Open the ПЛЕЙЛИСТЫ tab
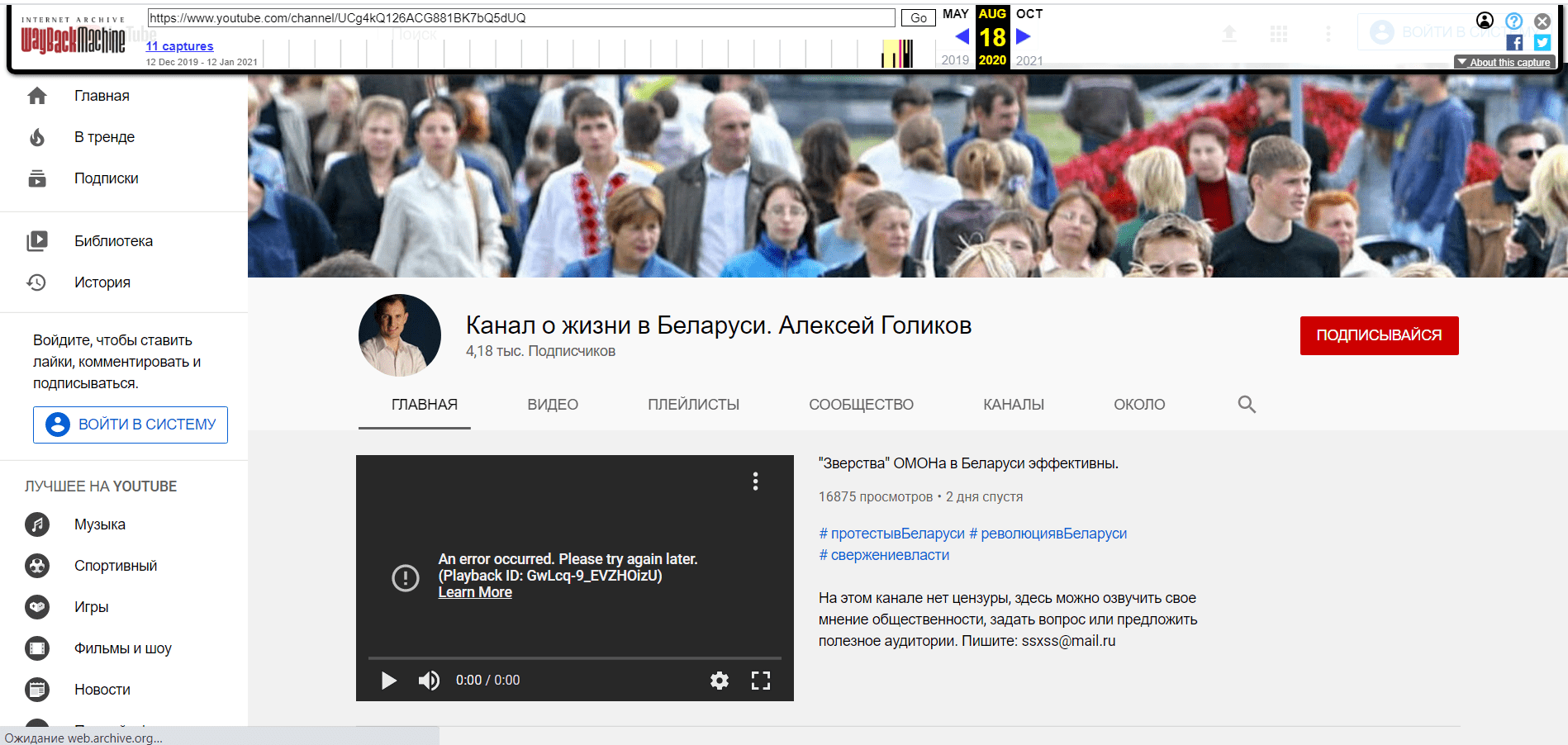1568x745 pixels. [x=693, y=405]
